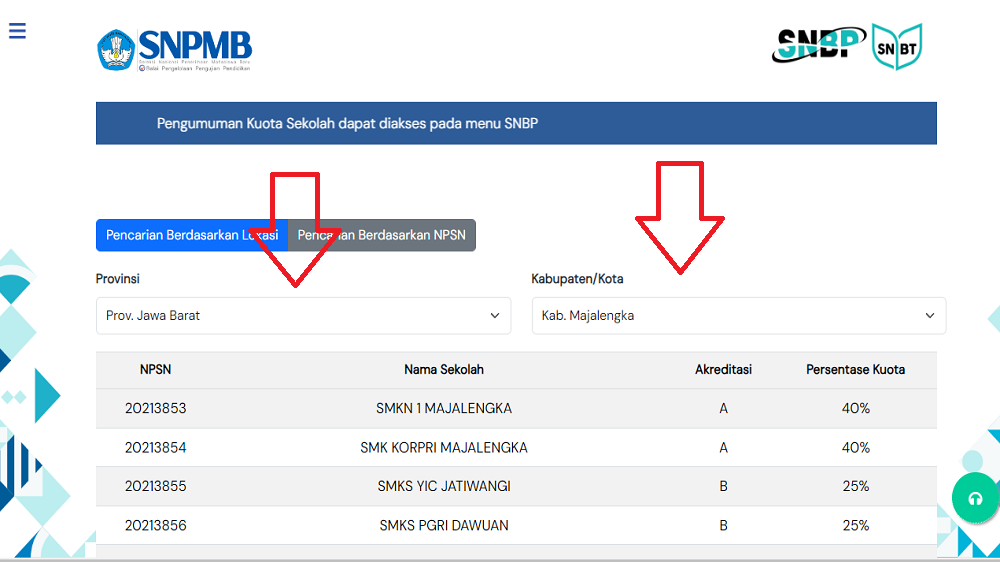Screen dimensions: 1000x562
Task: Open the green headset support button
Action: point(975,498)
